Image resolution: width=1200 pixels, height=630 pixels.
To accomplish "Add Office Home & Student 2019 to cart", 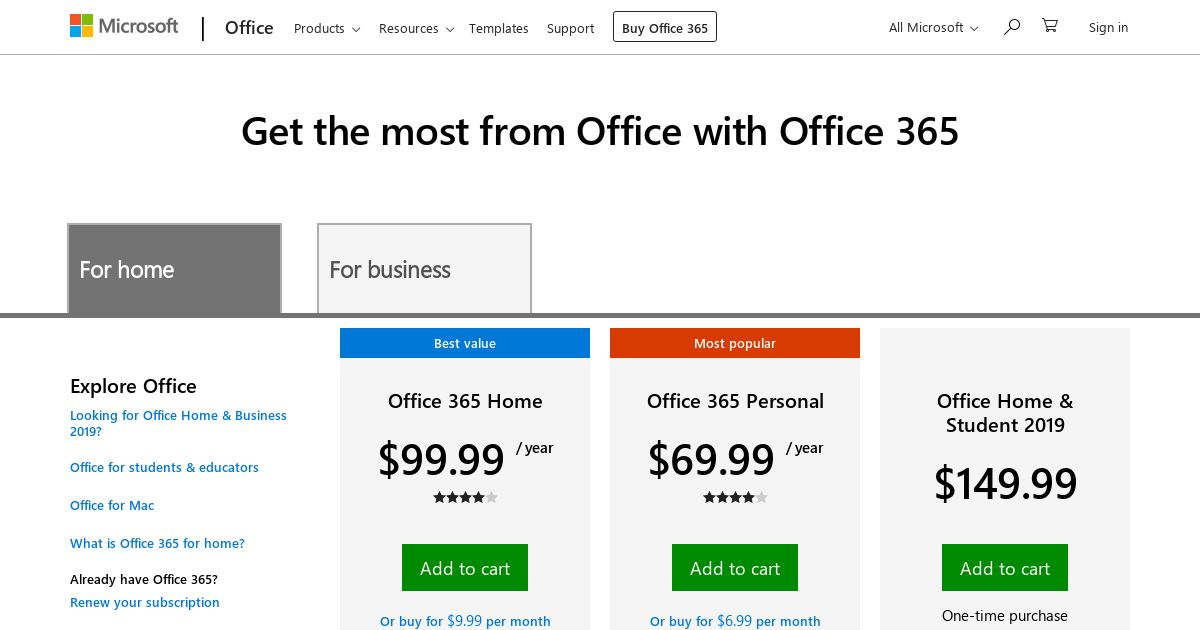I will coord(1005,568).
